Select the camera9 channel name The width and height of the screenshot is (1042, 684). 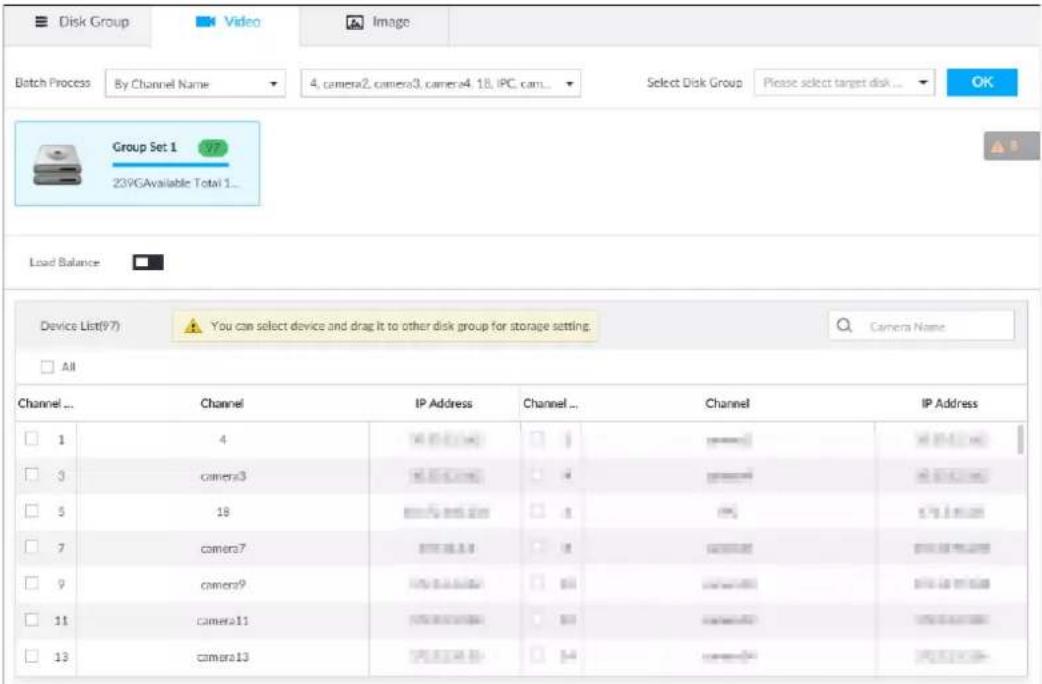point(223,585)
